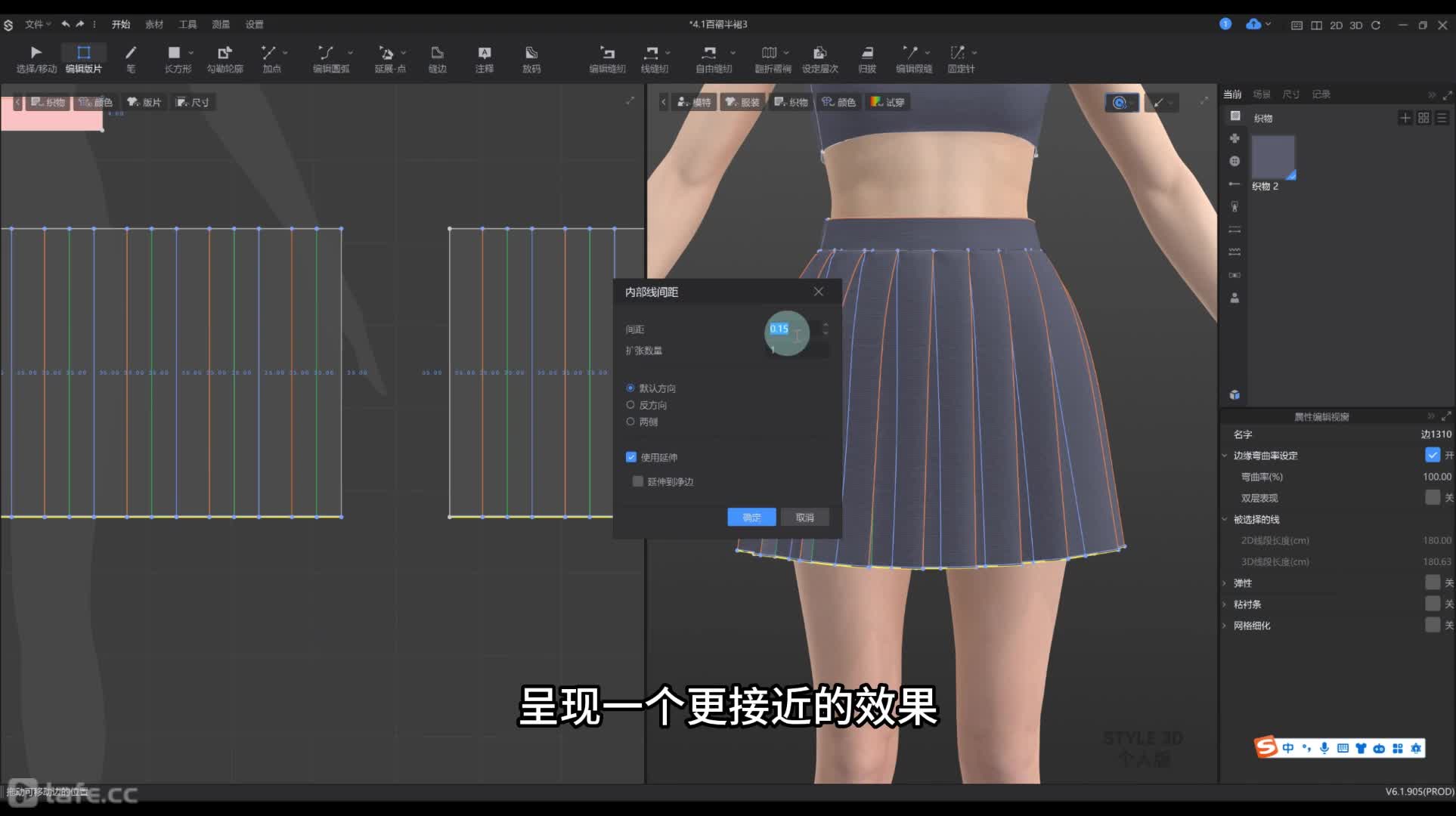1456x816 pixels.
Task: Collapse the 被选择的线 section
Action: tap(1225, 519)
